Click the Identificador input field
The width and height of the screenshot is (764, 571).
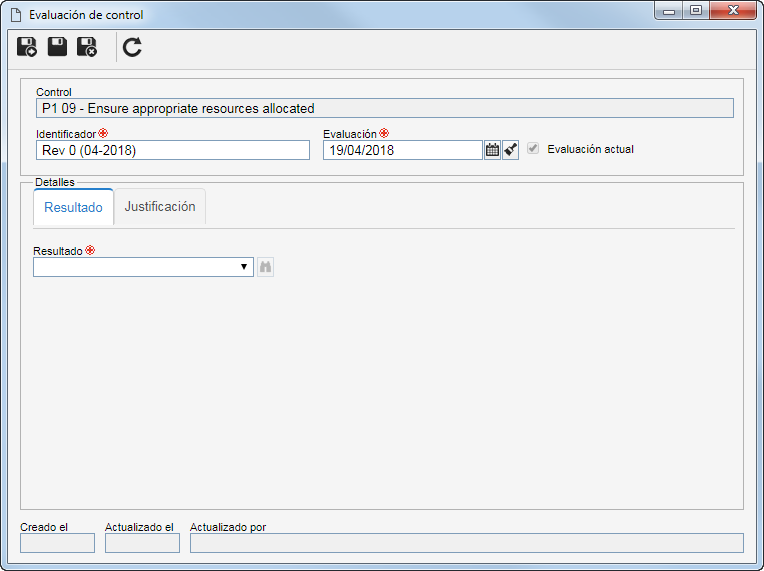(173, 150)
